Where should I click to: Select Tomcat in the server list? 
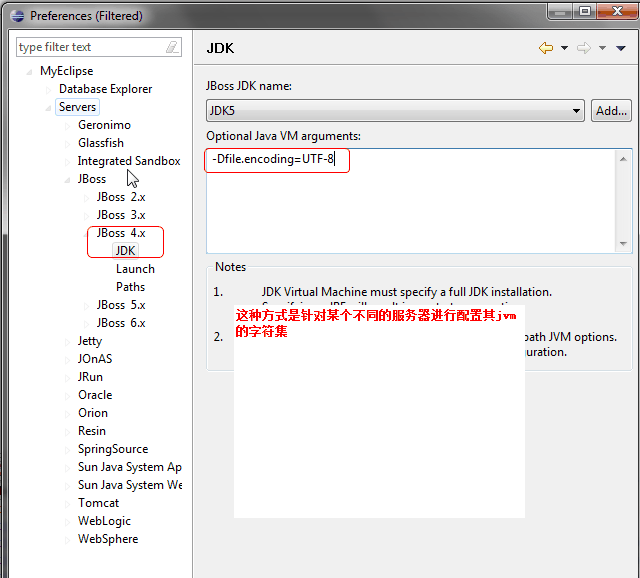[x=98, y=503]
